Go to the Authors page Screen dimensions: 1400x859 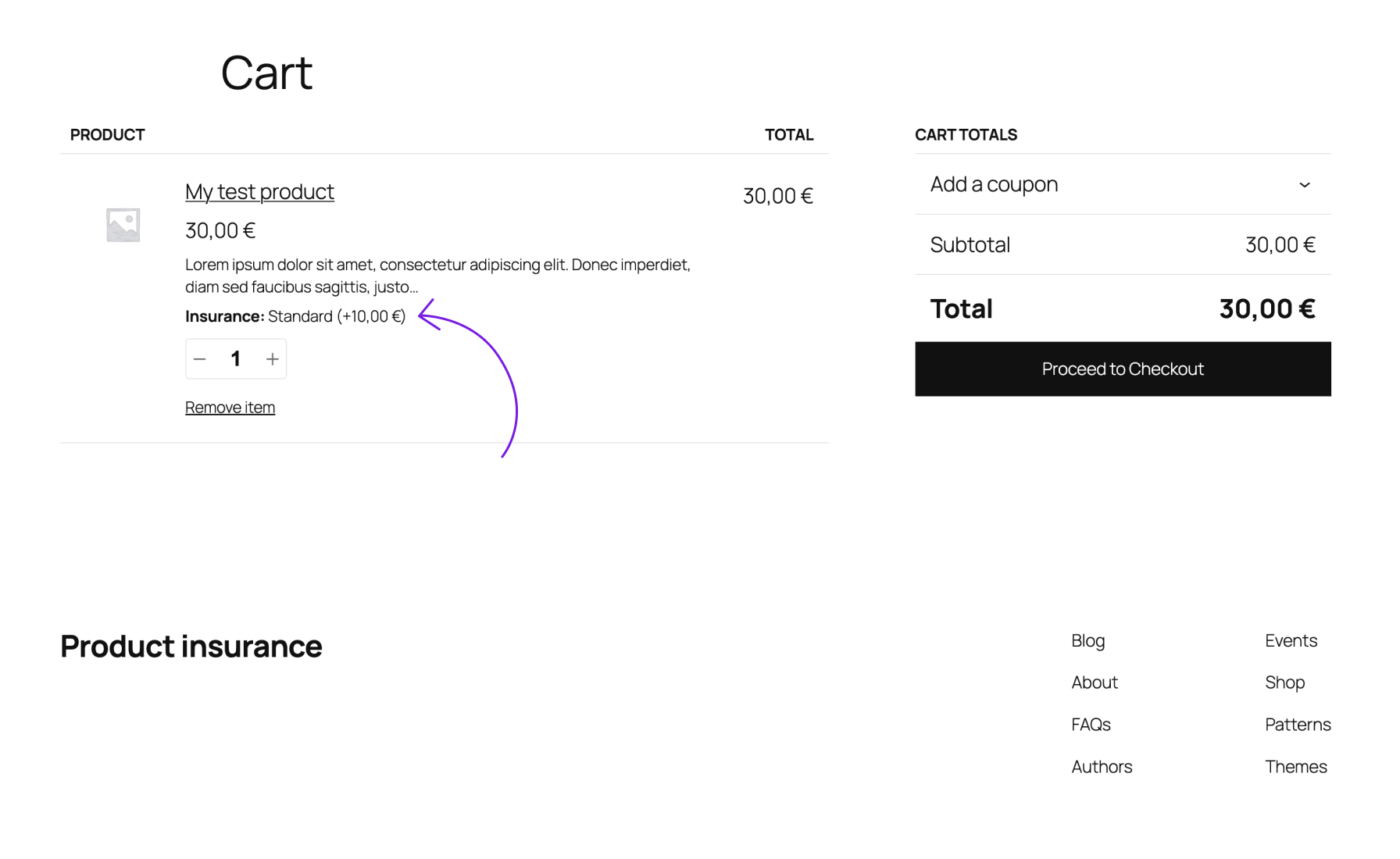[x=1102, y=767]
